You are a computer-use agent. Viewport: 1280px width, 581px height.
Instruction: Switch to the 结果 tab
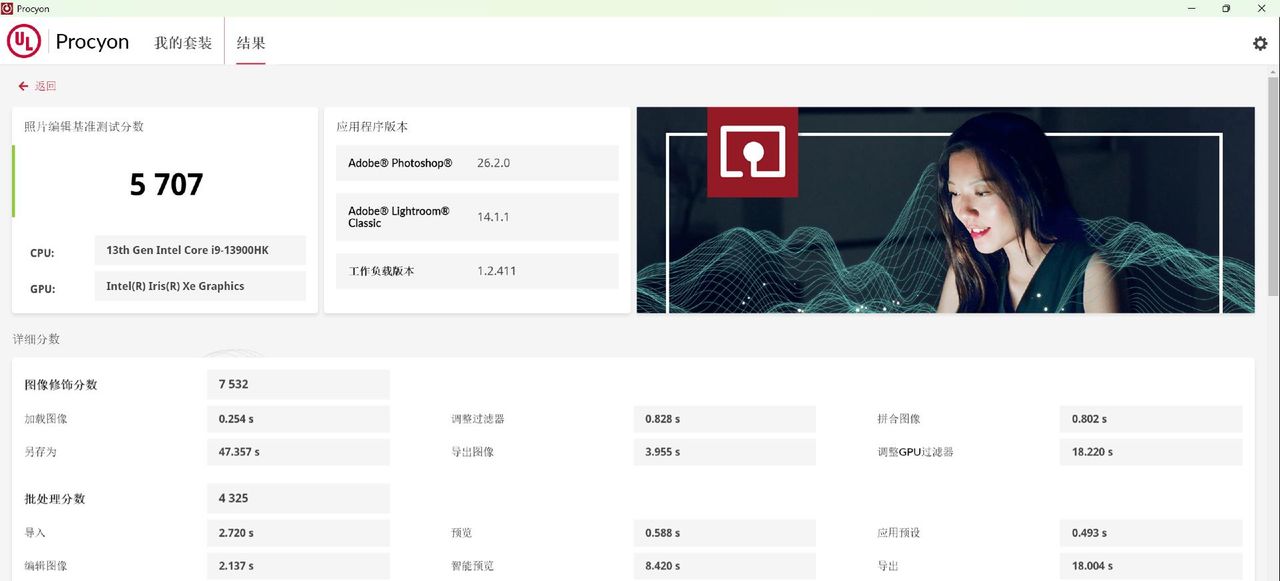coord(250,43)
